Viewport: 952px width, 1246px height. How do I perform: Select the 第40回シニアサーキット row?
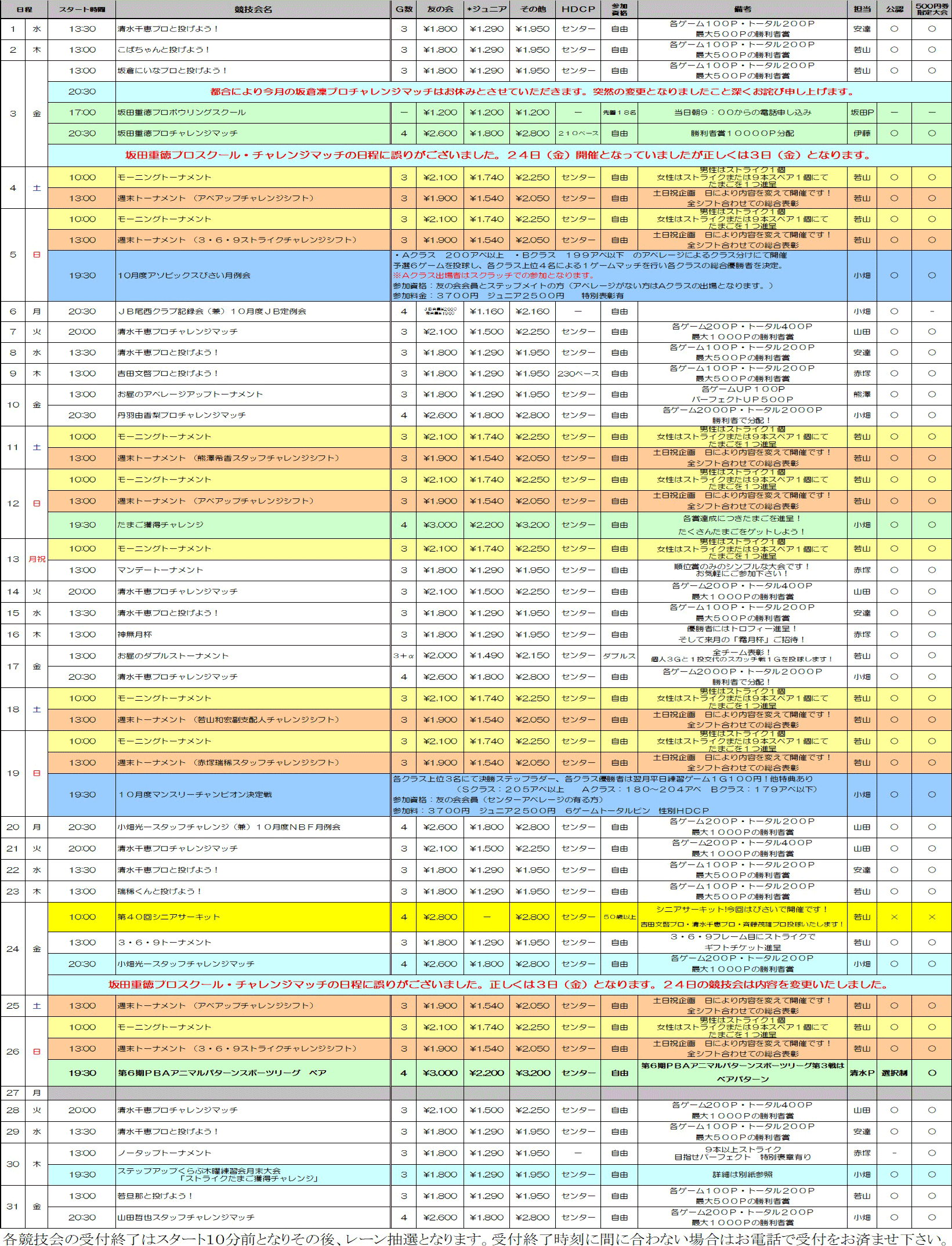click(x=169, y=917)
